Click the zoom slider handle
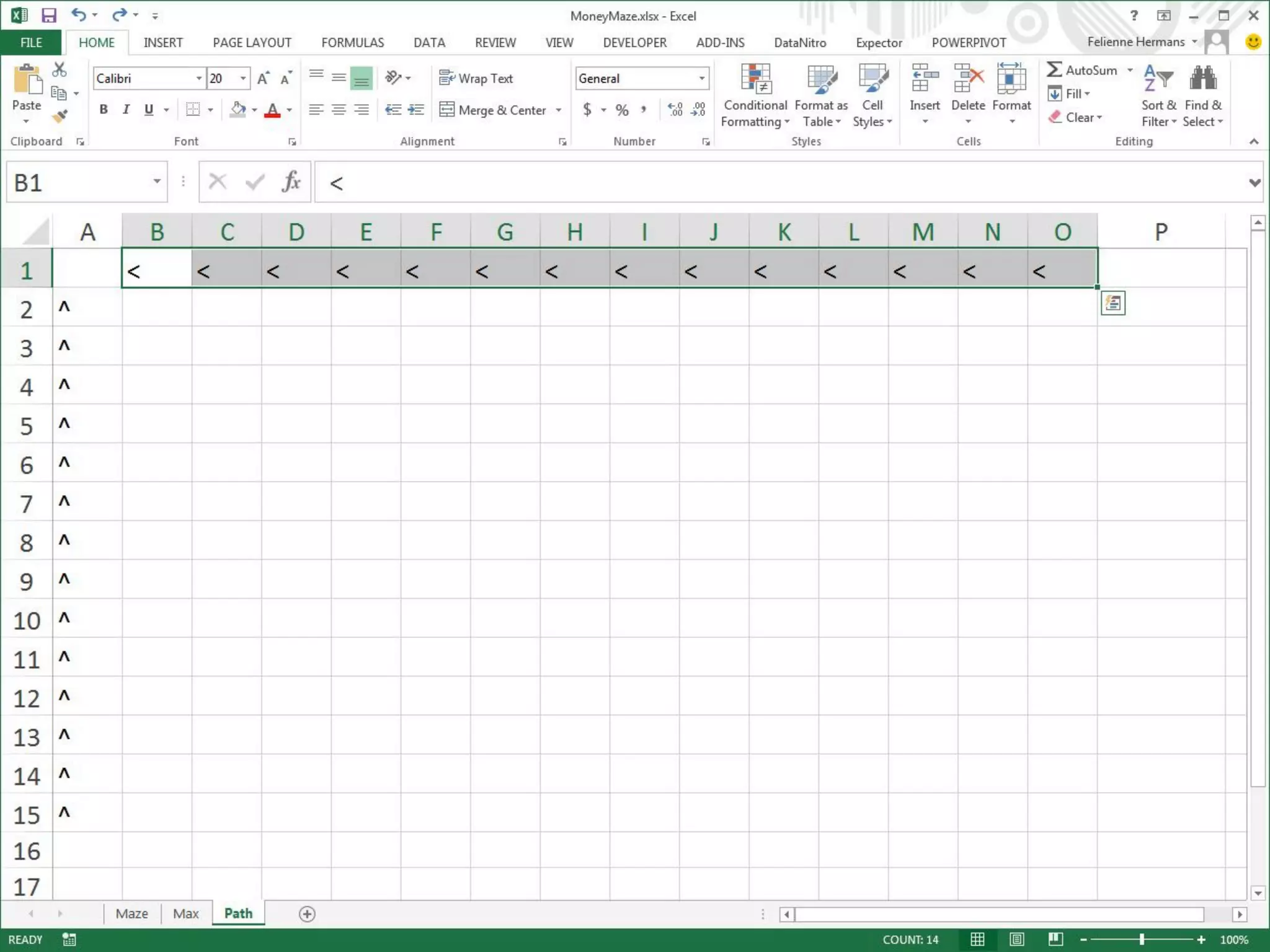Screen dimensions: 1270x952 (1141, 940)
